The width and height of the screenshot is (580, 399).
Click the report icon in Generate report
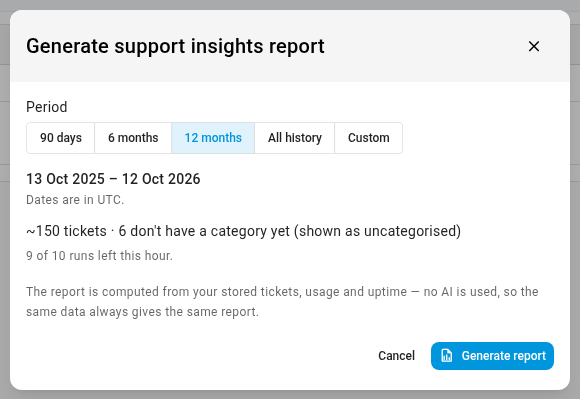point(446,355)
